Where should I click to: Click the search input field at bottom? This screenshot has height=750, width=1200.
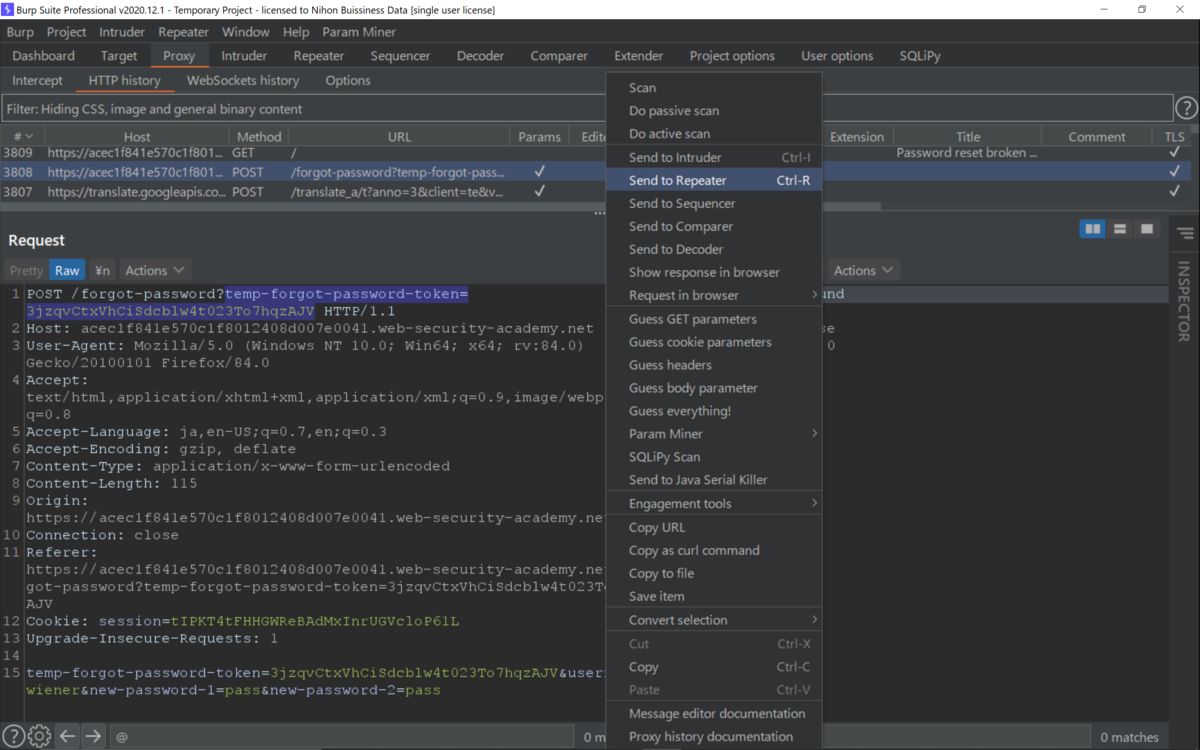pos(343,737)
